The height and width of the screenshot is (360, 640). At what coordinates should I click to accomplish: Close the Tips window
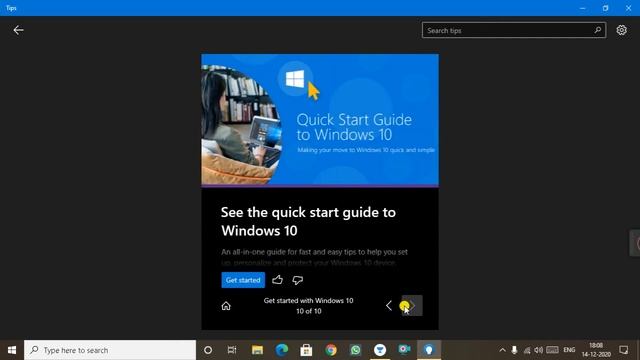click(x=629, y=8)
